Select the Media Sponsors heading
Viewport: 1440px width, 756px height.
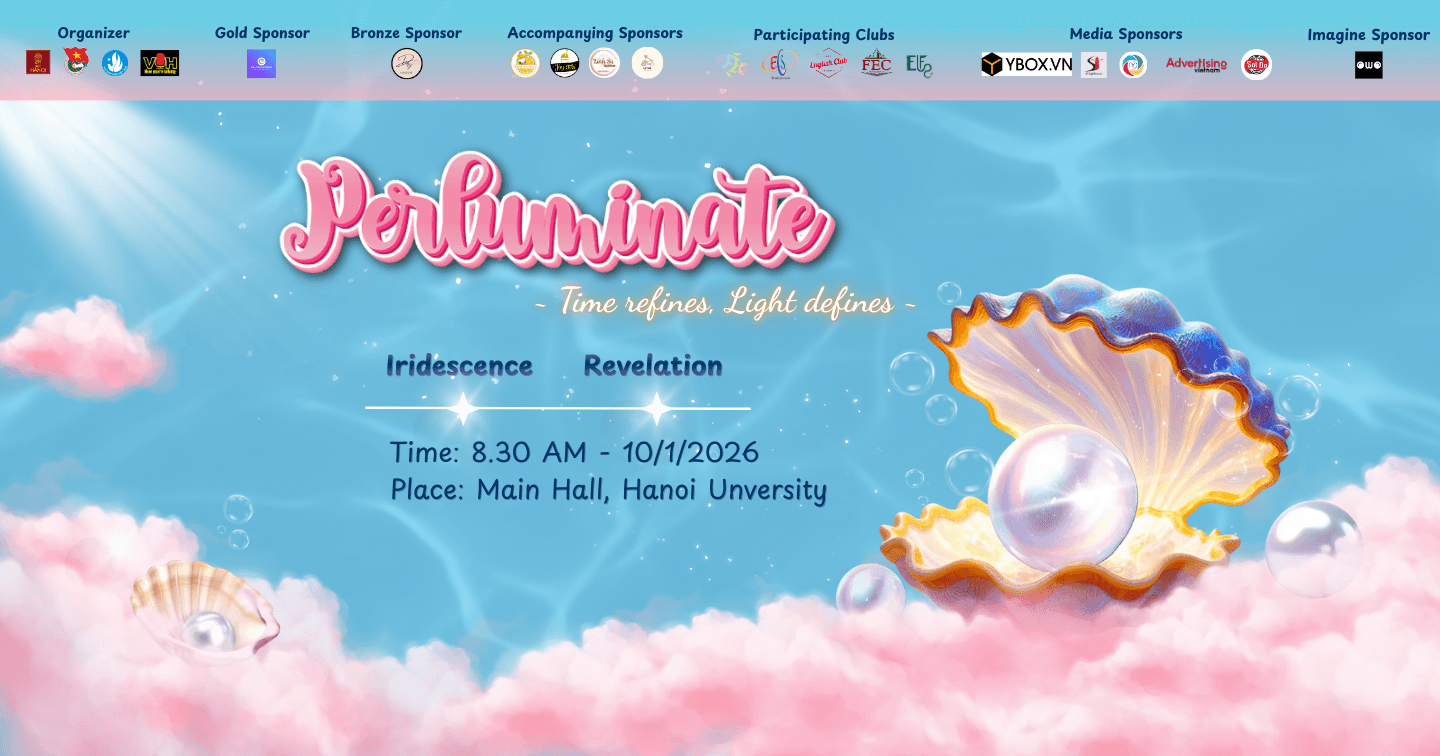(1126, 34)
